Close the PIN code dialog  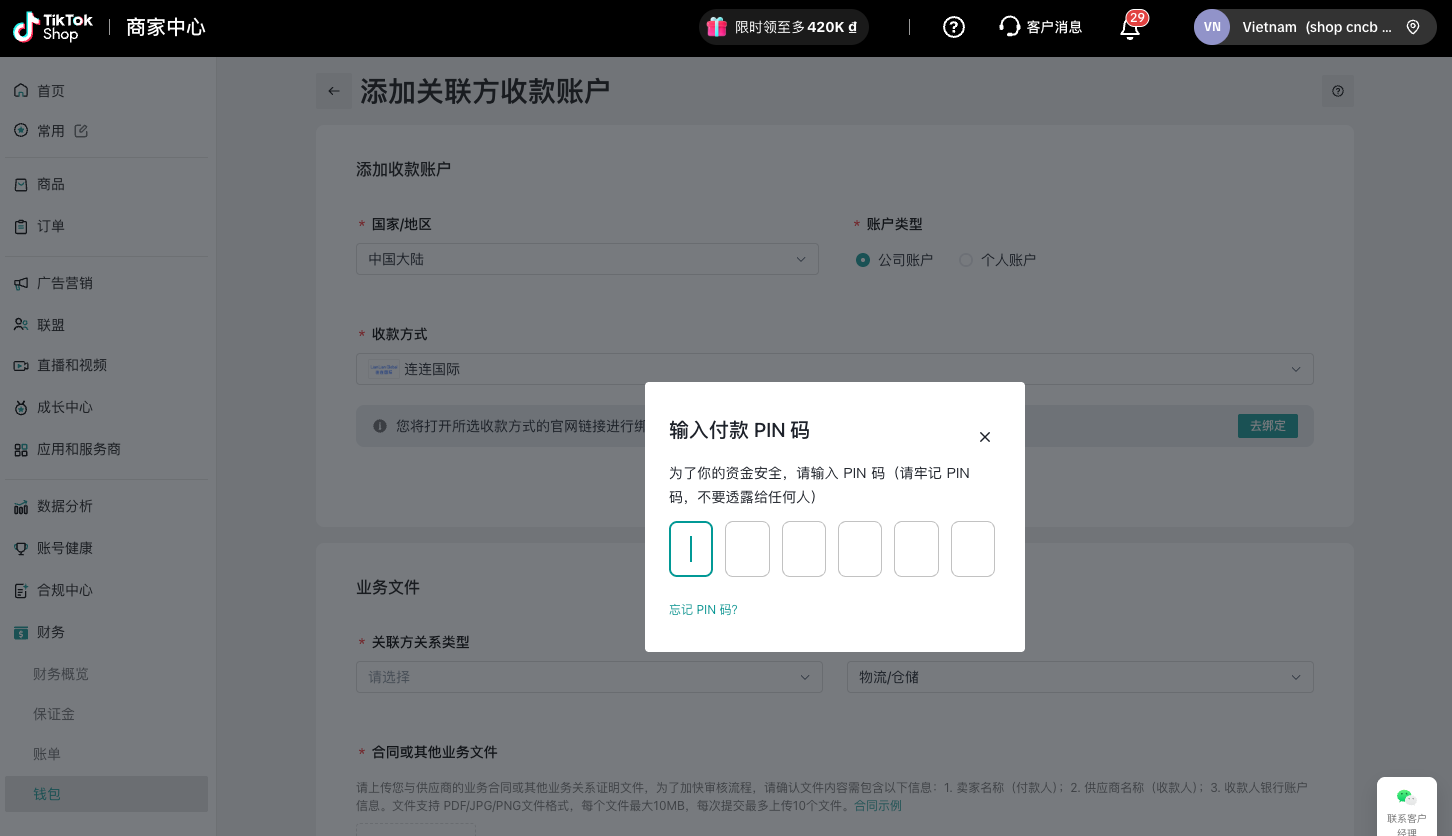pos(985,437)
